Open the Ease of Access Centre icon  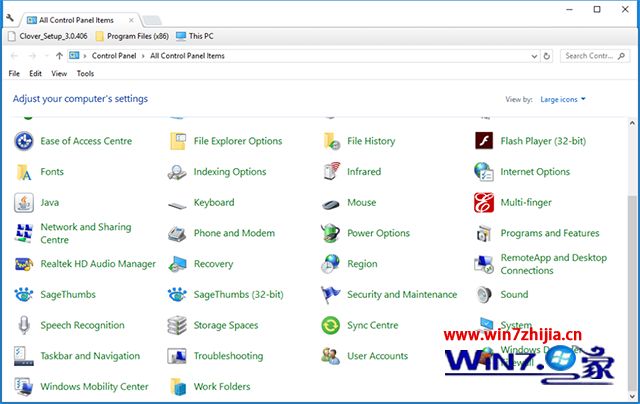coord(24,141)
